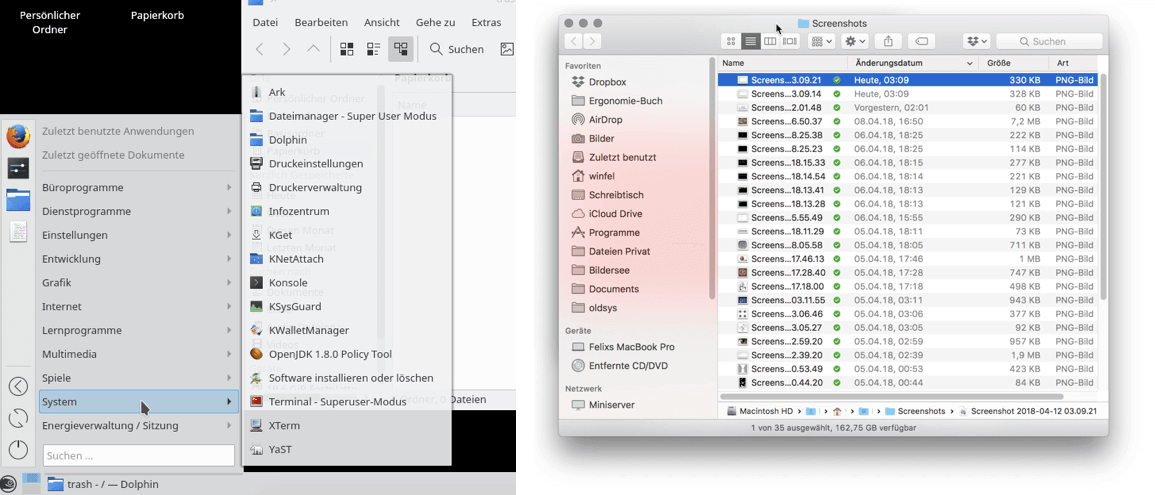The image size is (1155, 495).
Task: Open Firefox from the launcher favorites
Action: click(x=18, y=136)
